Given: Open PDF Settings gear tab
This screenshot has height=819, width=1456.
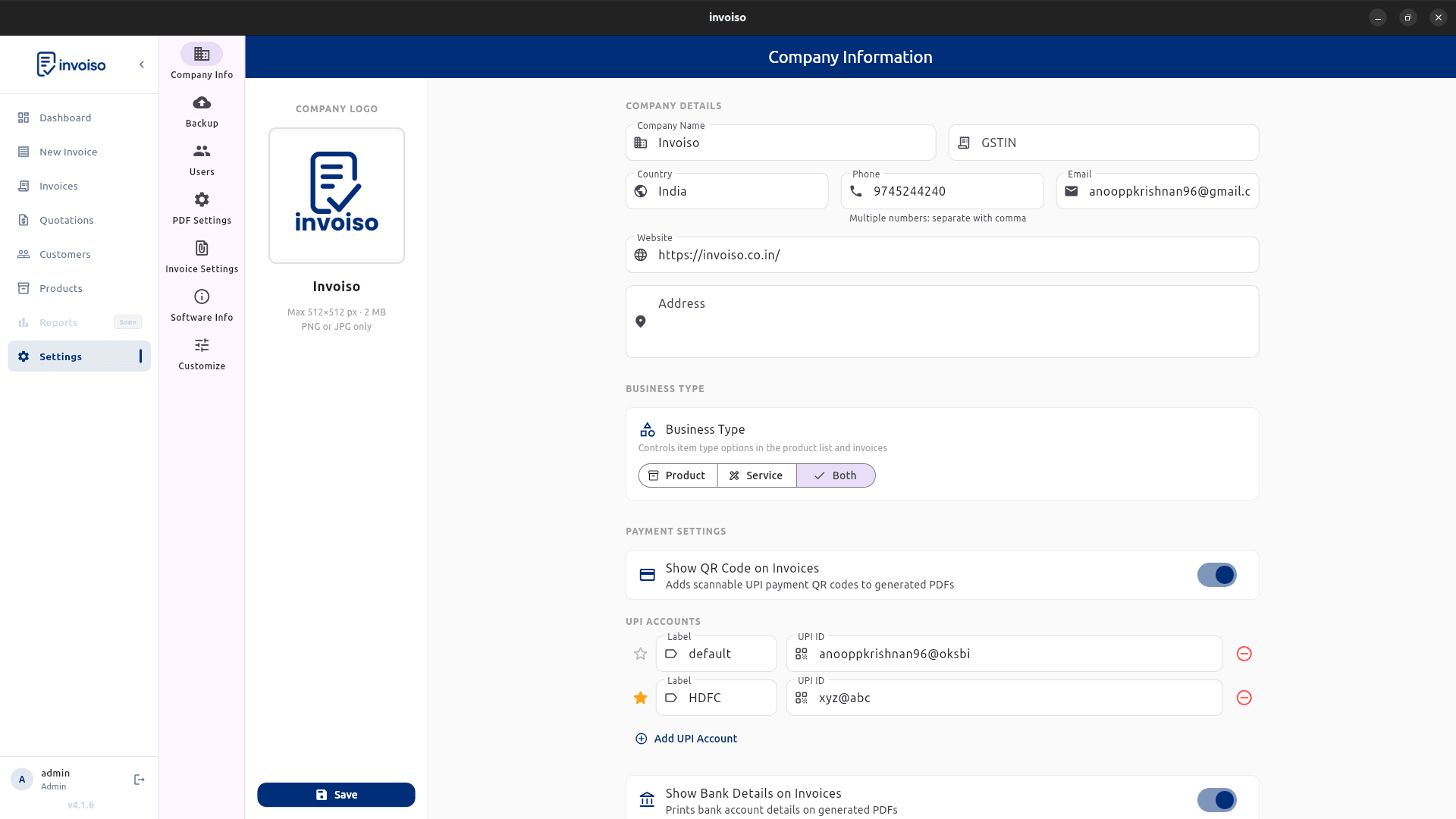Looking at the screenshot, I should coord(202,208).
